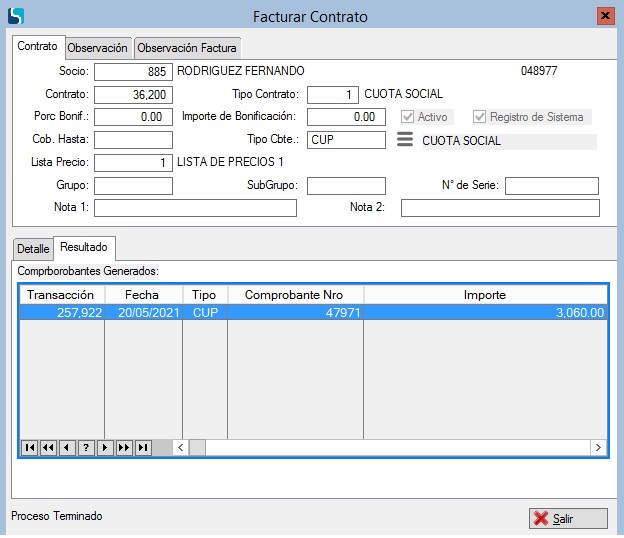
Task: Go to last record in navigator
Action: tap(143, 447)
